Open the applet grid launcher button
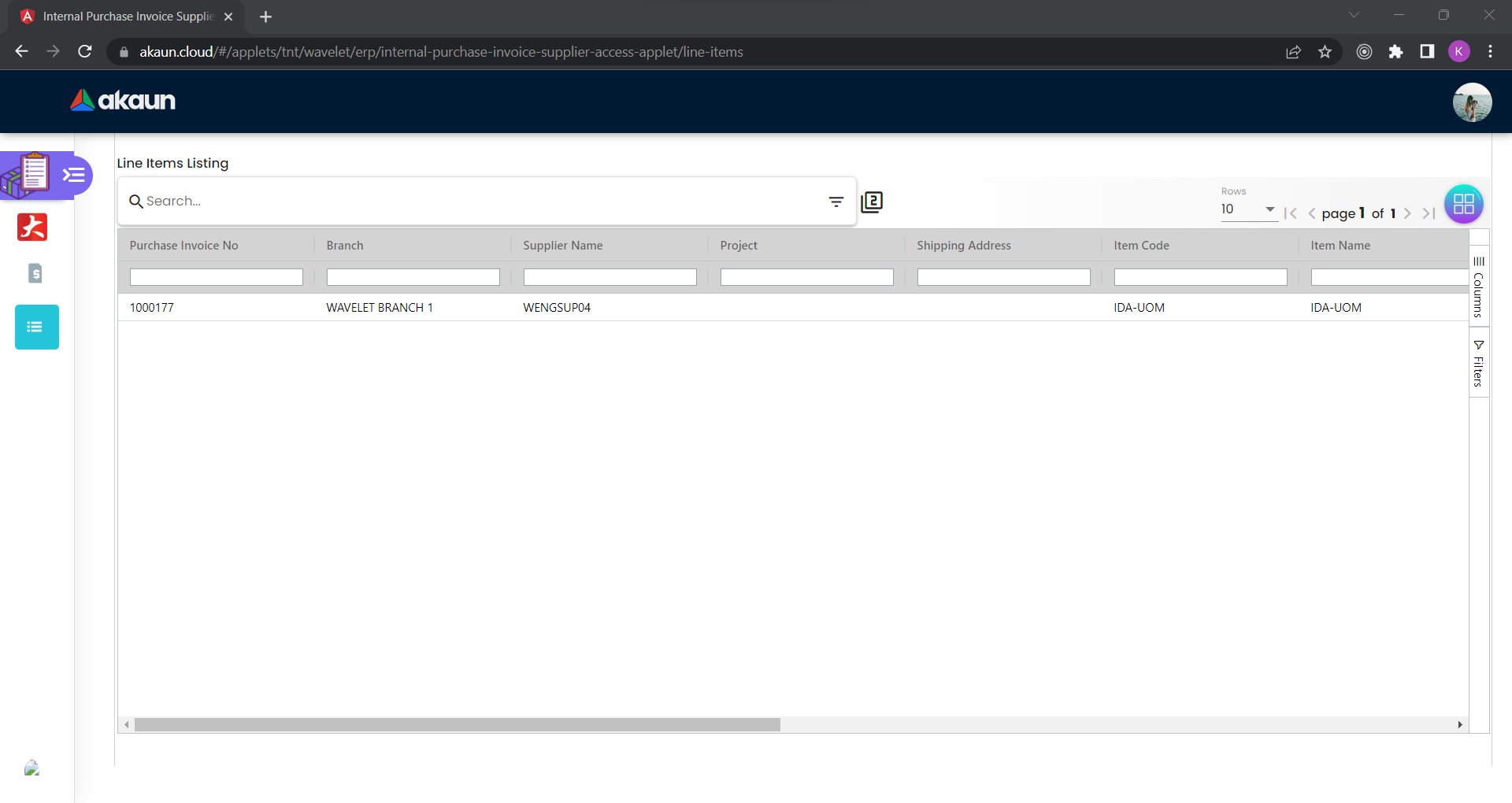This screenshot has width=1512, height=803. click(1463, 204)
